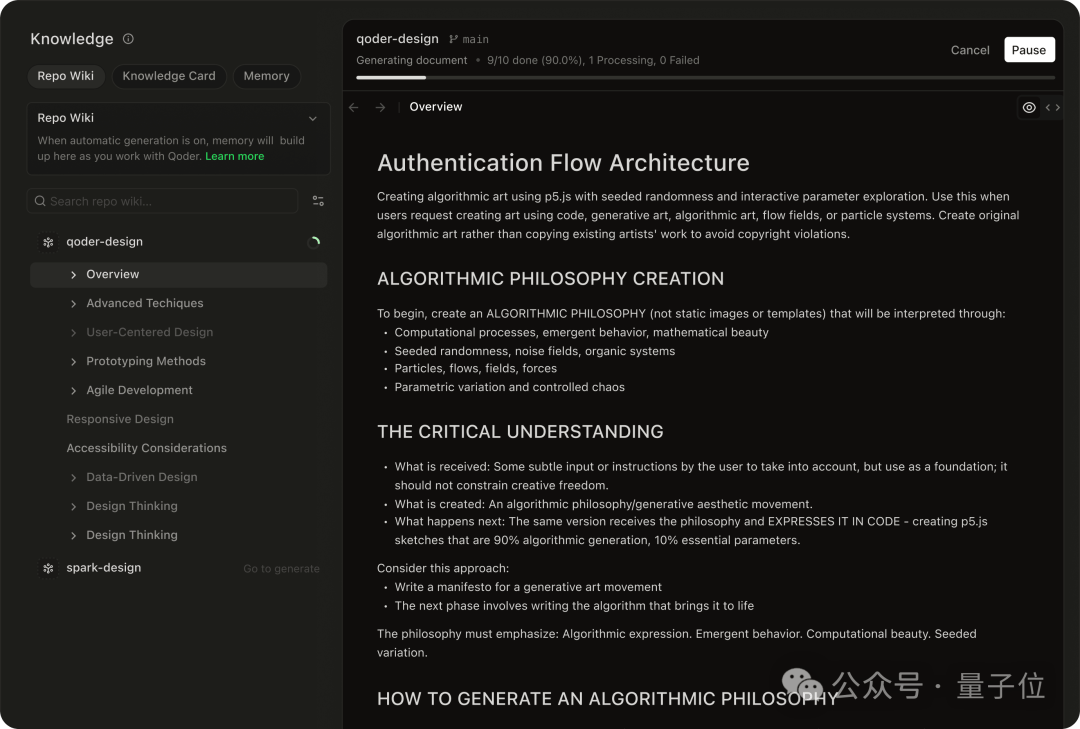Screen dimensions: 1080x729
Task: Open the Memory tab
Action: coord(267,76)
